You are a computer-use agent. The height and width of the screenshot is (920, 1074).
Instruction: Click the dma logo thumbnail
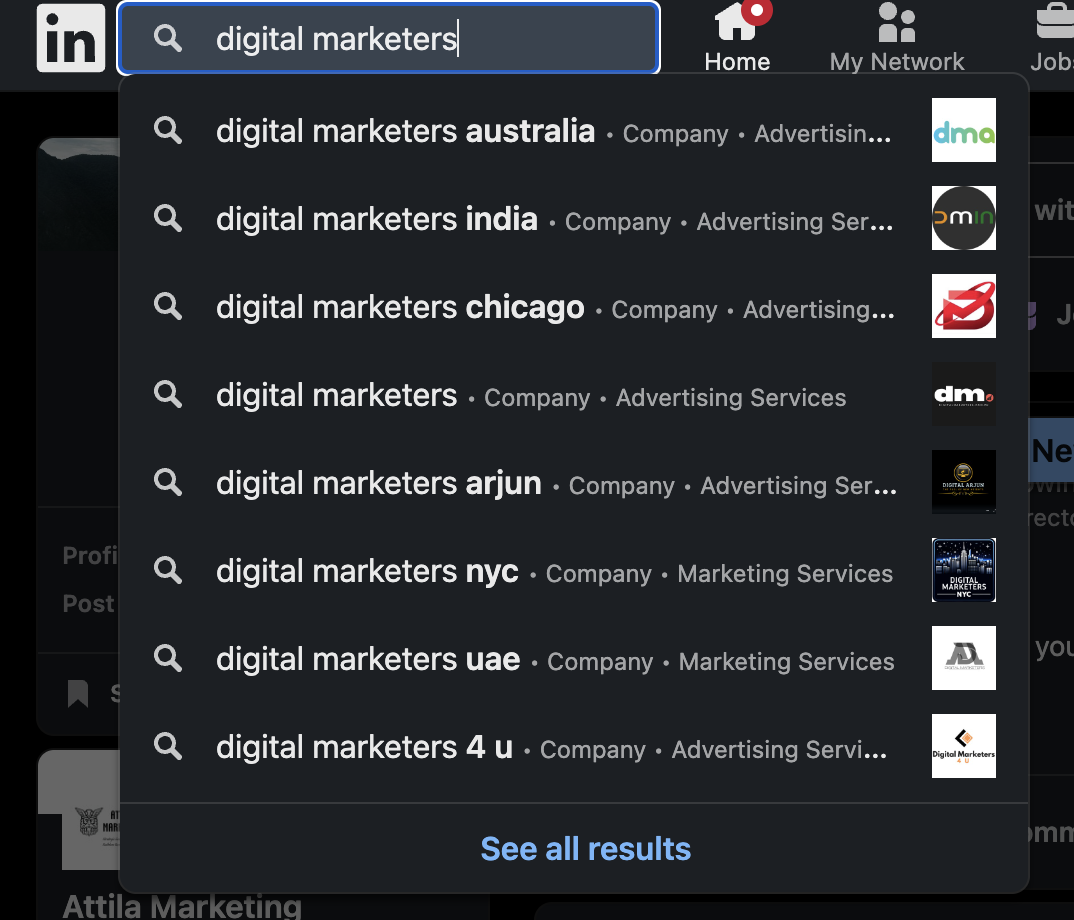[x=964, y=130]
